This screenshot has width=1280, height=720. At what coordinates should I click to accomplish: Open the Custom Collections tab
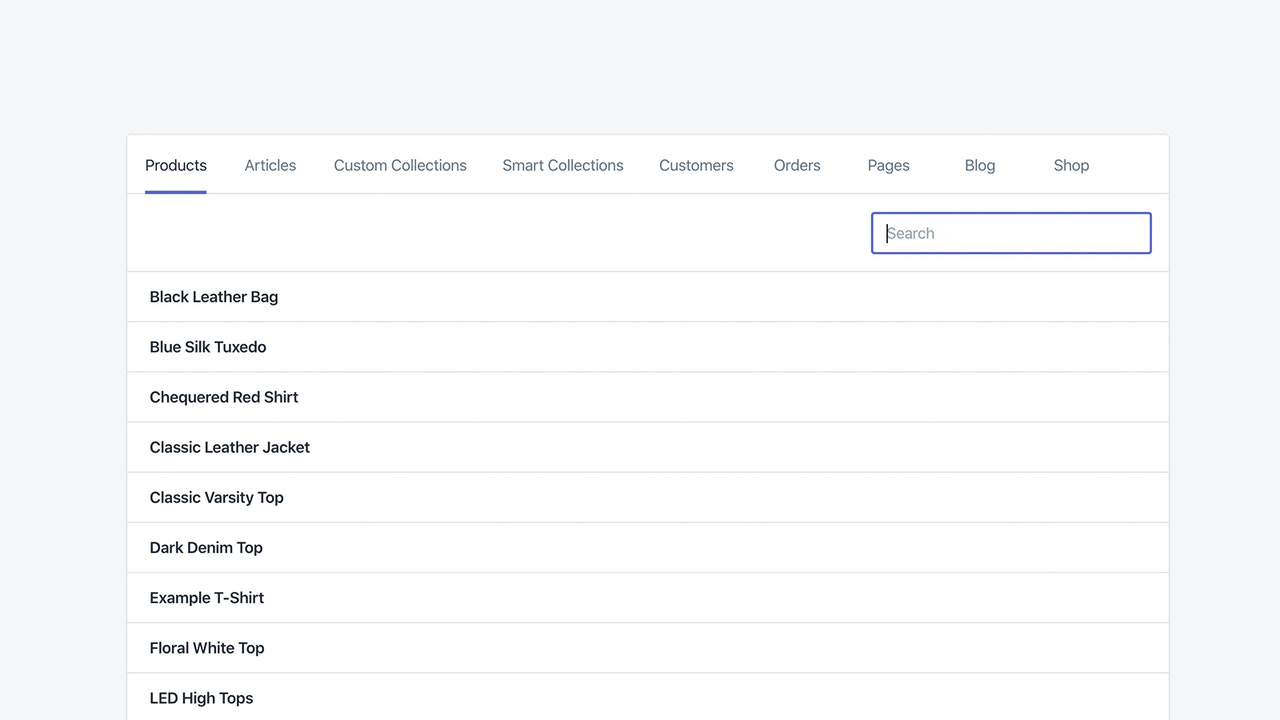[400, 165]
